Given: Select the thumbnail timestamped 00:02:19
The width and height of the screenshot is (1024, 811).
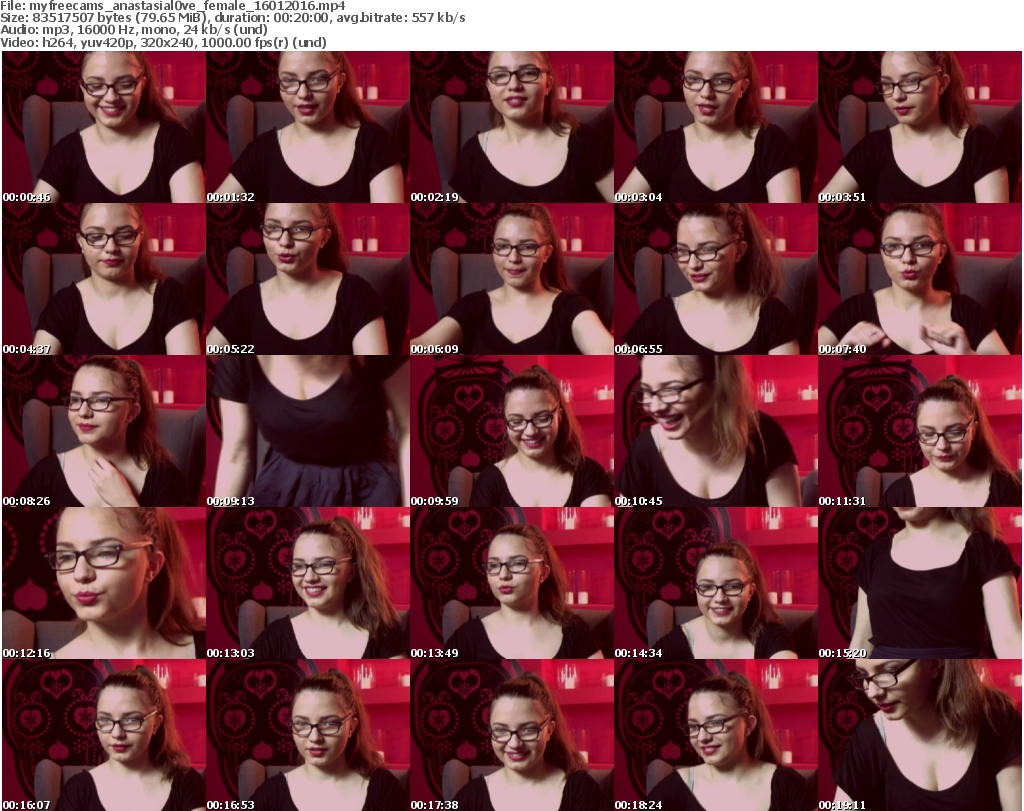Looking at the screenshot, I should 511,127.
